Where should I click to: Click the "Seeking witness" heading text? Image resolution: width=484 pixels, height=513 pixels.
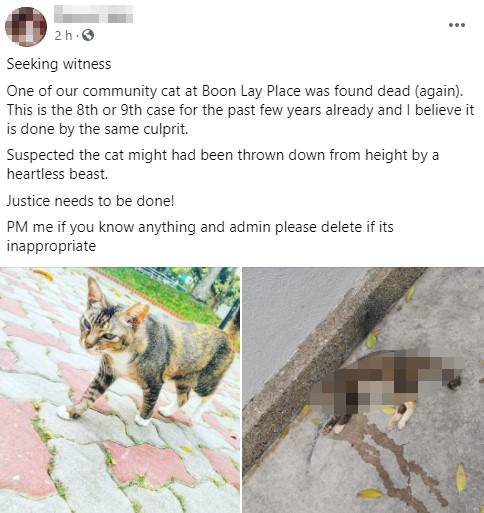click(59, 64)
